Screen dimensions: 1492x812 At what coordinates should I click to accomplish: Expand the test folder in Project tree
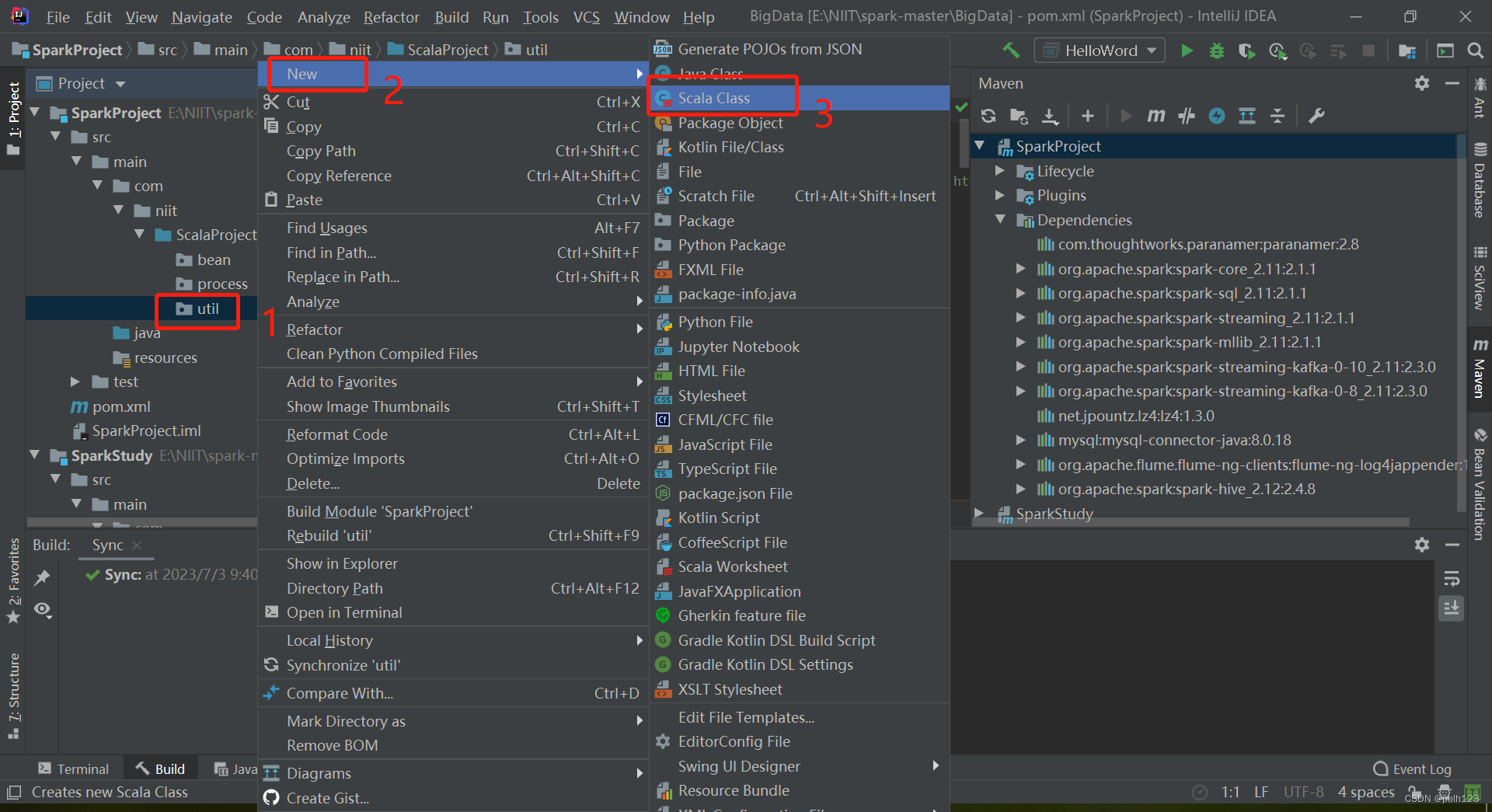click(x=75, y=382)
